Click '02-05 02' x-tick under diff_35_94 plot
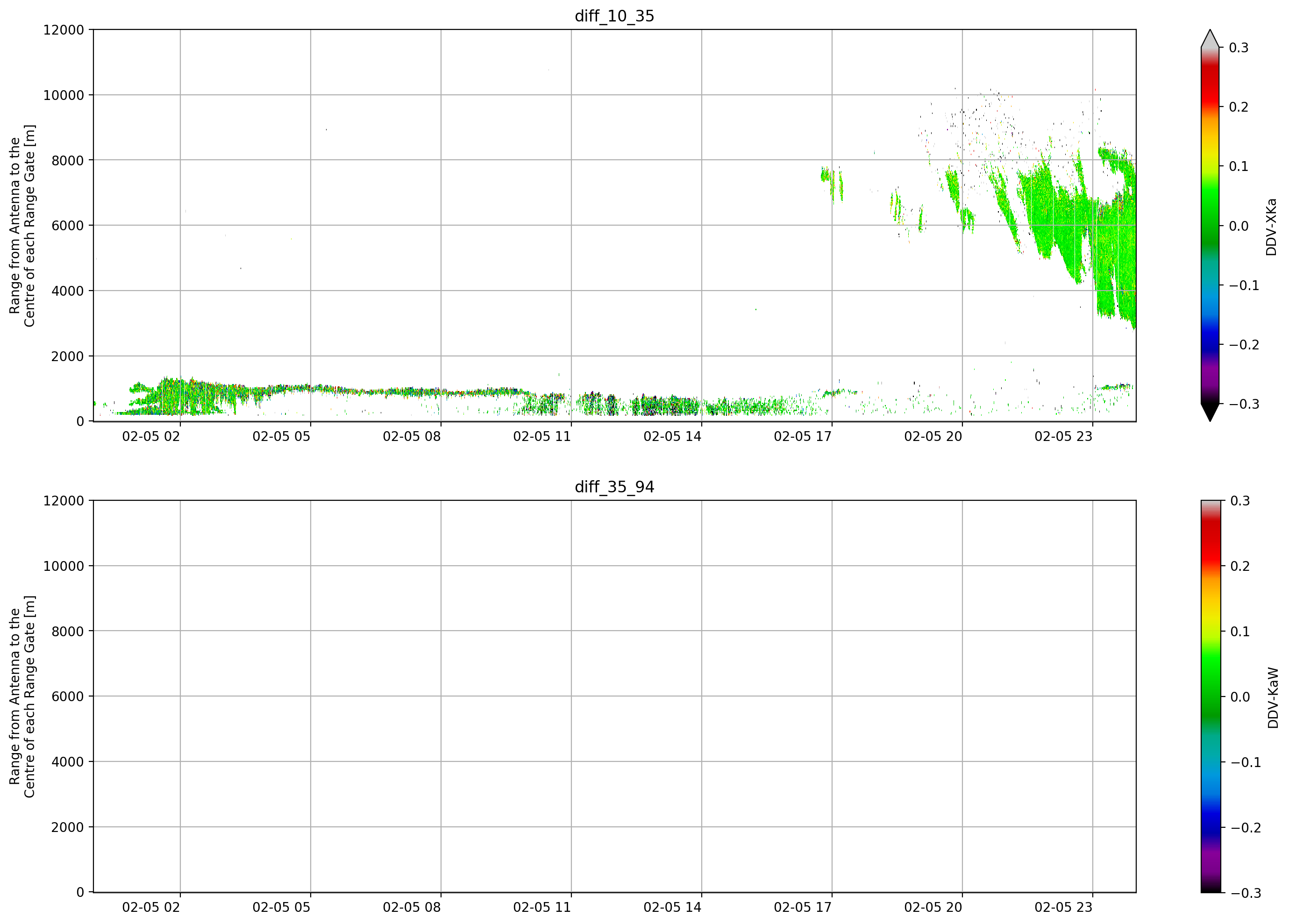 (151, 908)
